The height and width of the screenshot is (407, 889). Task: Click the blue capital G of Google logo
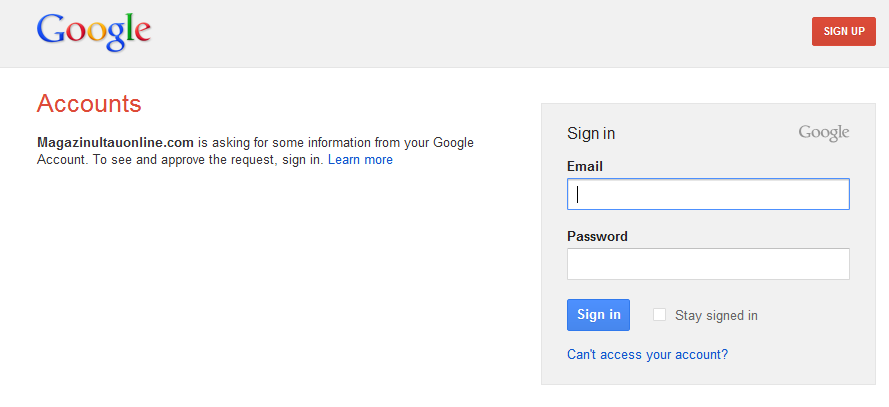pyautogui.click(x=50, y=29)
